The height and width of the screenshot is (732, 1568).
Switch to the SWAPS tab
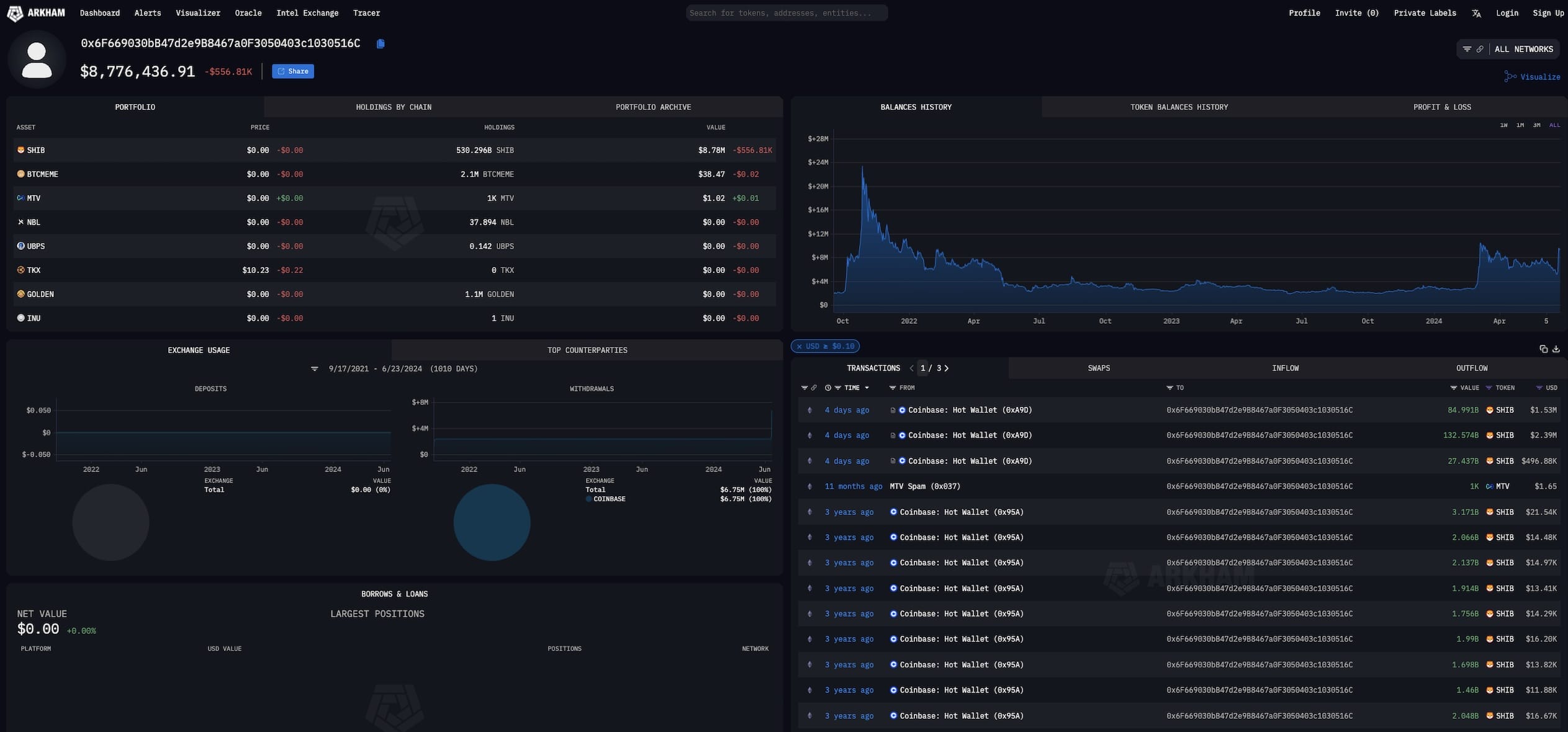1098,368
